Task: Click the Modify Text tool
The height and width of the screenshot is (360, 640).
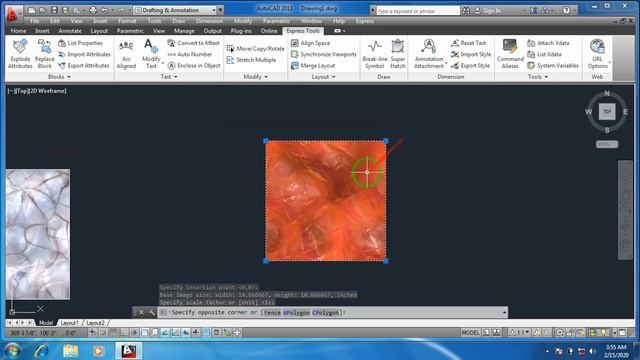Action: coord(151,54)
